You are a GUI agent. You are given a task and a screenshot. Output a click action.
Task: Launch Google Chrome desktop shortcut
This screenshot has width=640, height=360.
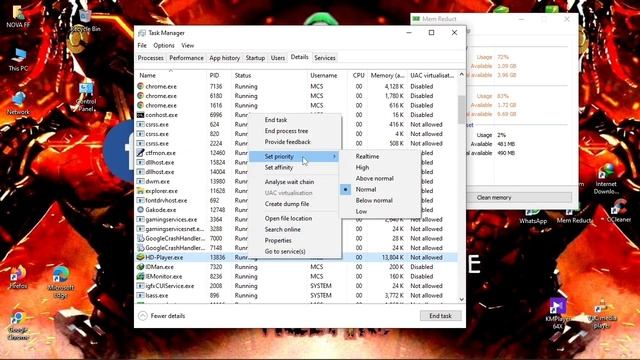pyautogui.click(x=18, y=326)
